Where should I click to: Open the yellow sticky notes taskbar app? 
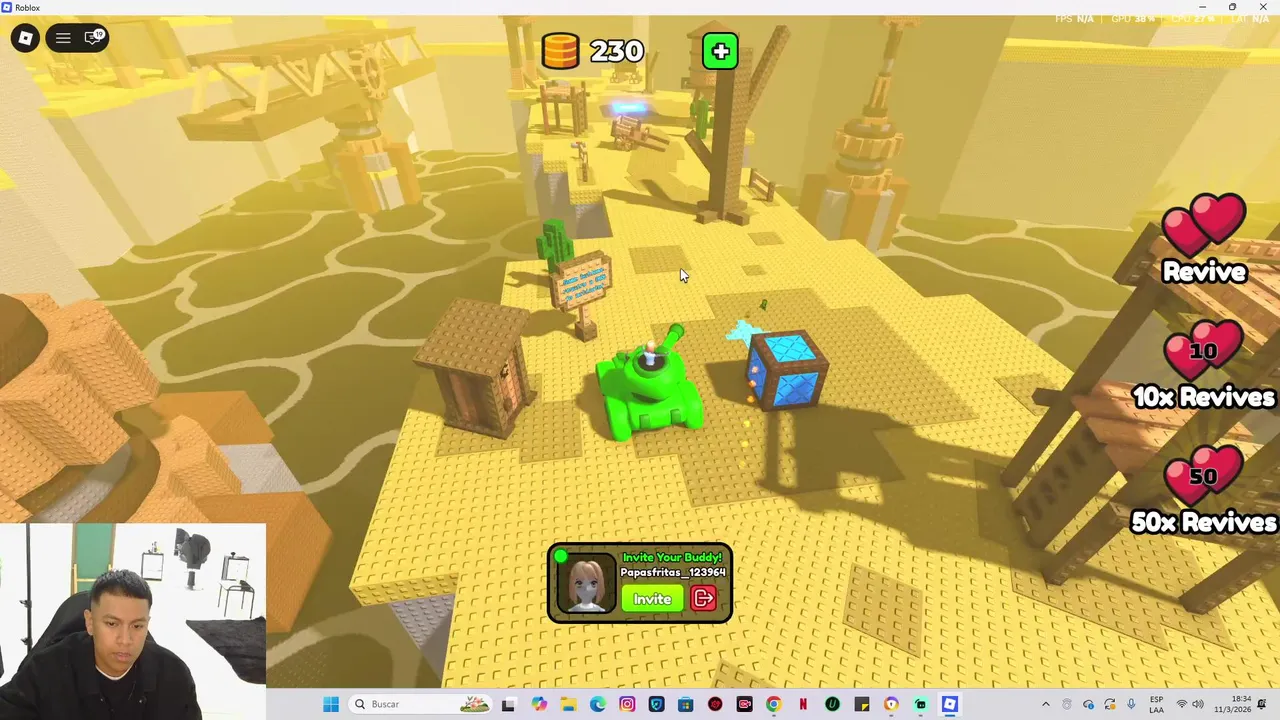(861, 704)
